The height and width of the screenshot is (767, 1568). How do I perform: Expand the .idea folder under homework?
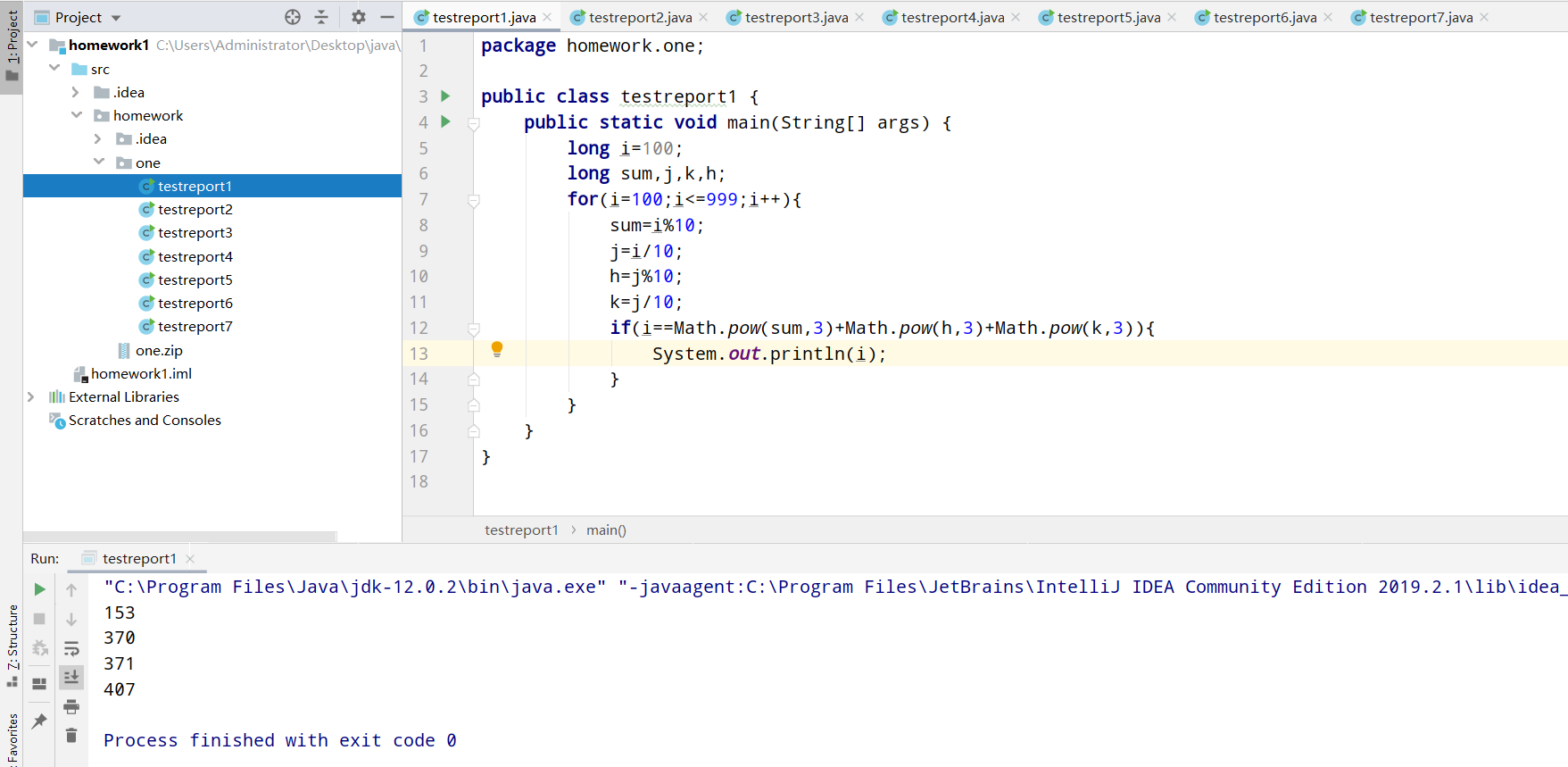(x=98, y=138)
